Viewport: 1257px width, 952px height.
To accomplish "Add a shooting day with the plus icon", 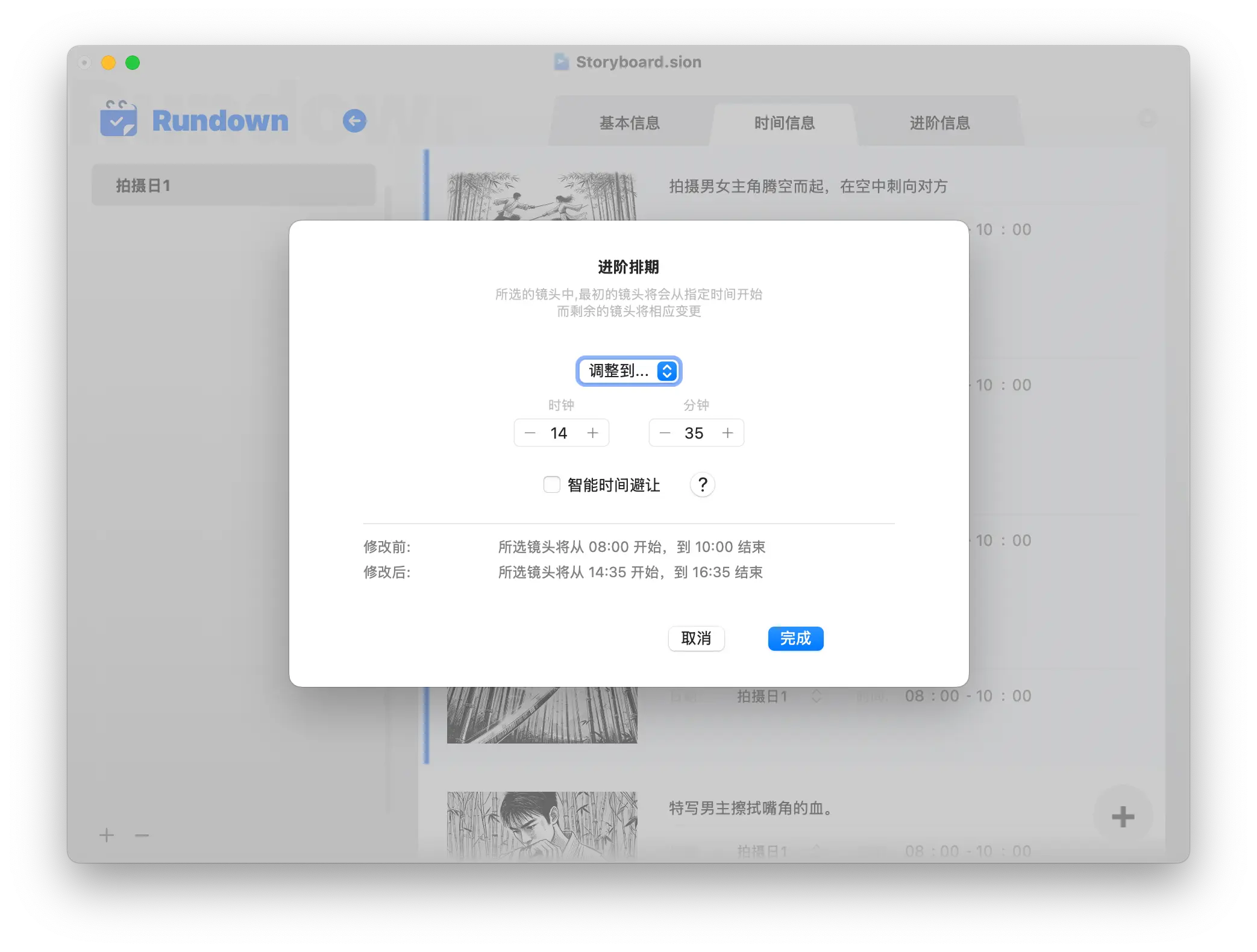I will 107,836.
